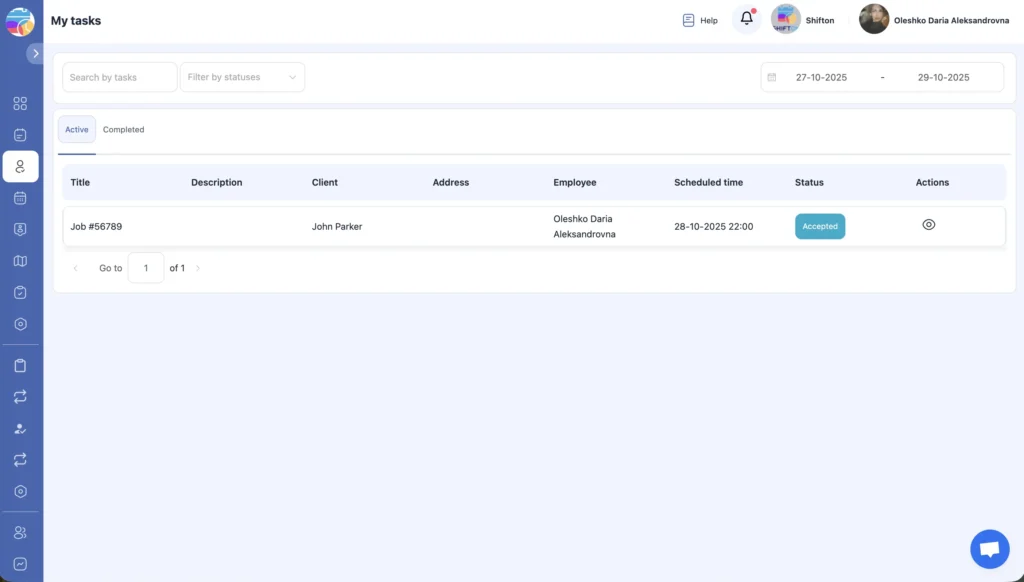Open the settings gear icon in sidebar
1024x582 pixels.
pos(20,323)
